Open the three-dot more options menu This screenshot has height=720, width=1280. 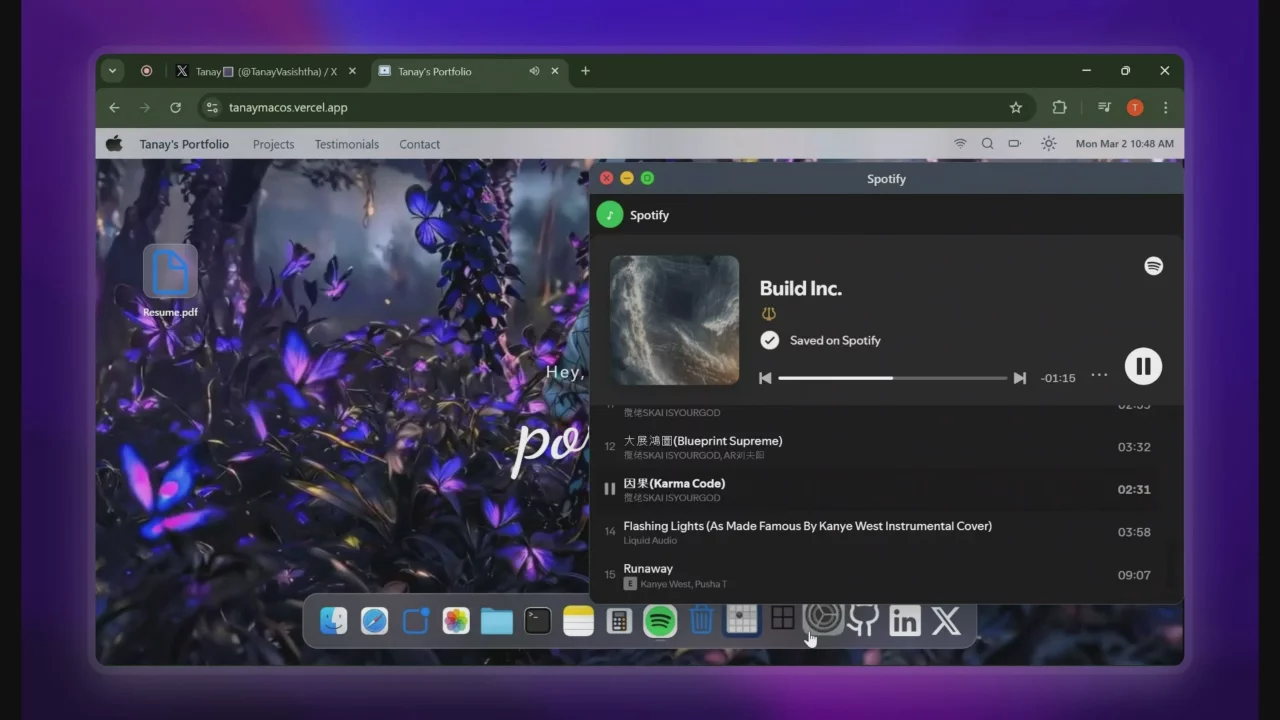(1099, 375)
